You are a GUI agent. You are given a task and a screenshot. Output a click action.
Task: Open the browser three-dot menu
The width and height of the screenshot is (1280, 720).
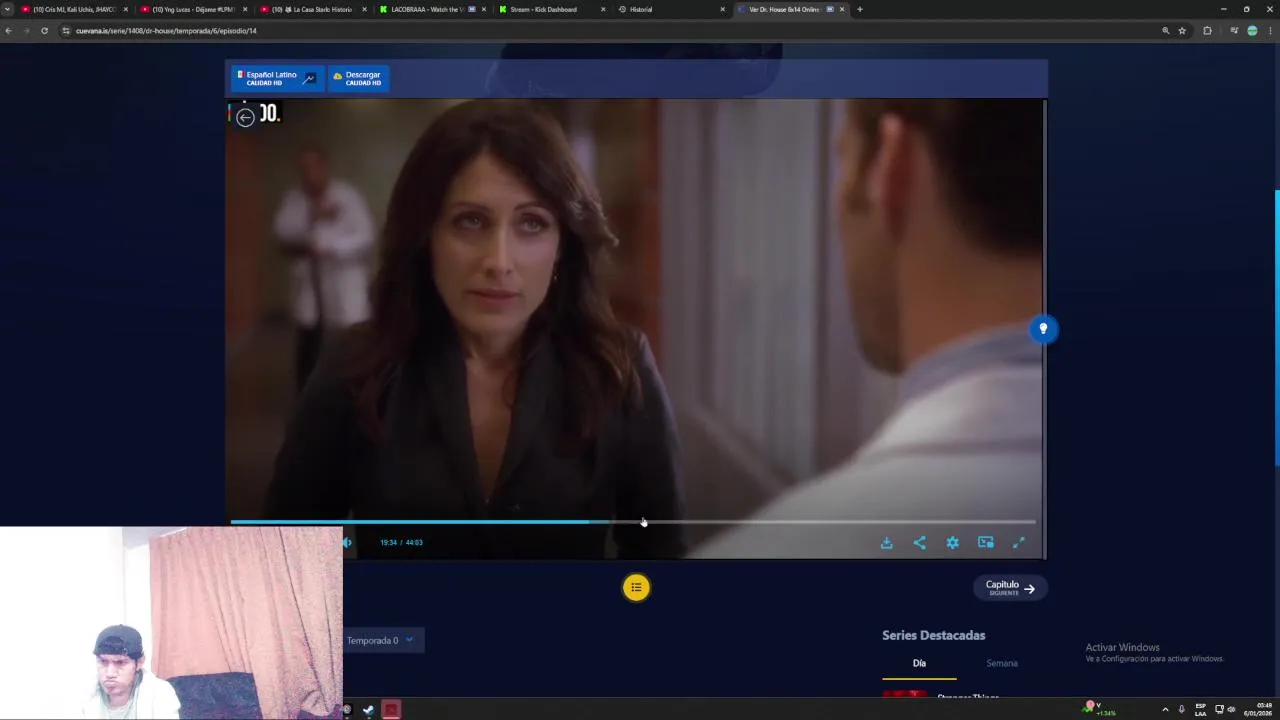click(x=1270, y=31)
